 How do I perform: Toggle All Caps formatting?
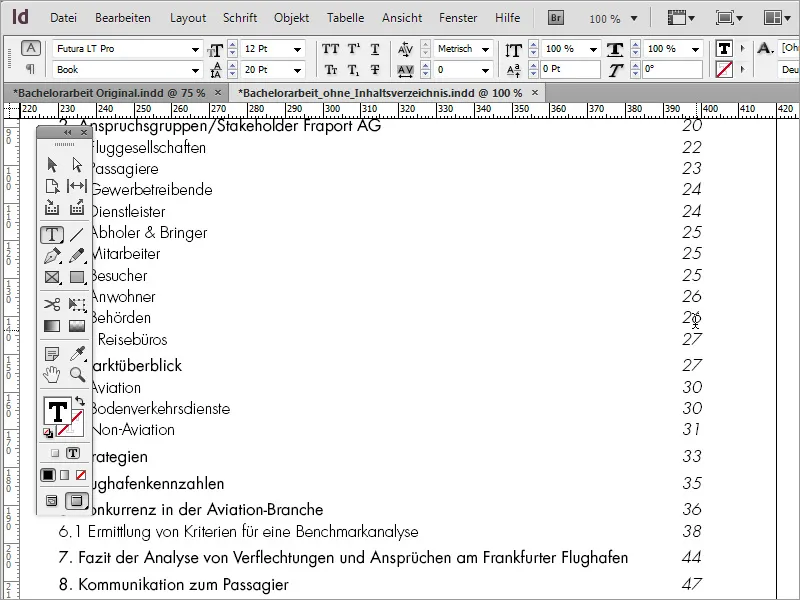coord(330,49)
